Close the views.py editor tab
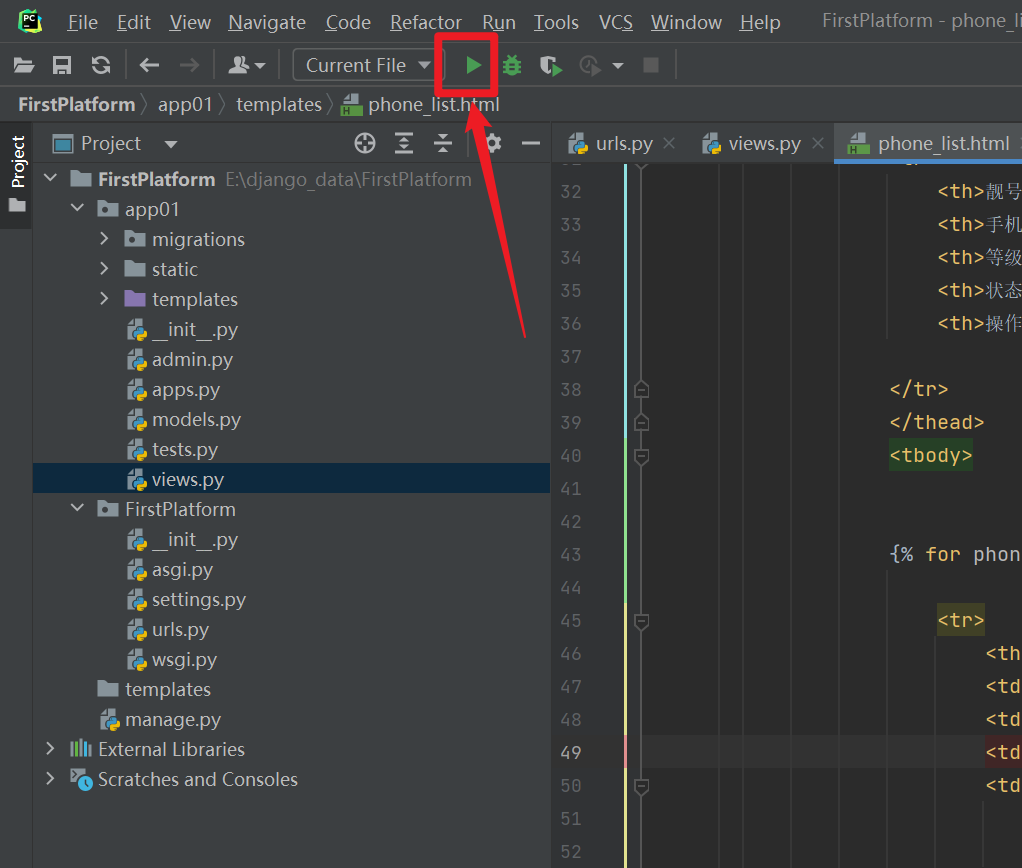Image resolution: width=1022 pixels, height=868 pixels. click(817, 144)
